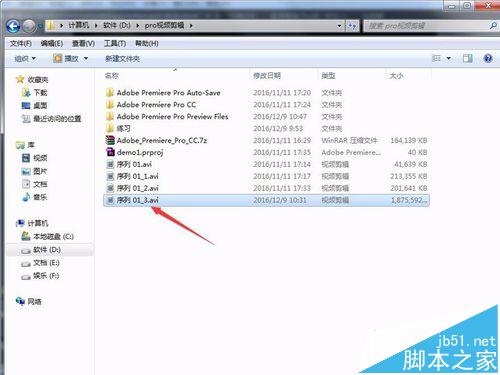This screenshot has height=375, width=500.
Task: Sort by the 修改日期 column header
Action: tap(267, 76)
